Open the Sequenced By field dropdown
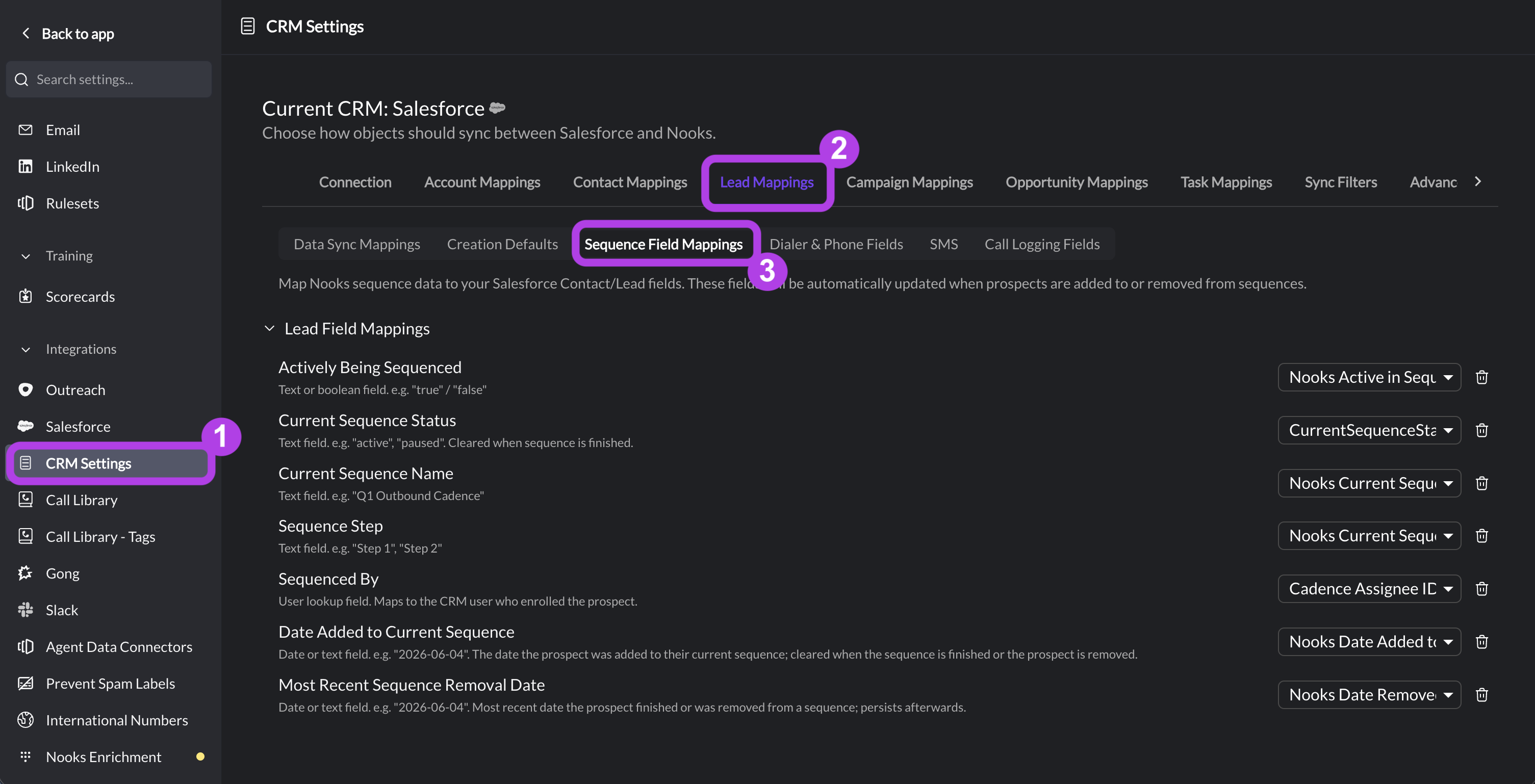Image resolution: width=1535 pixels, height=784 pixels. point(1369,589)
